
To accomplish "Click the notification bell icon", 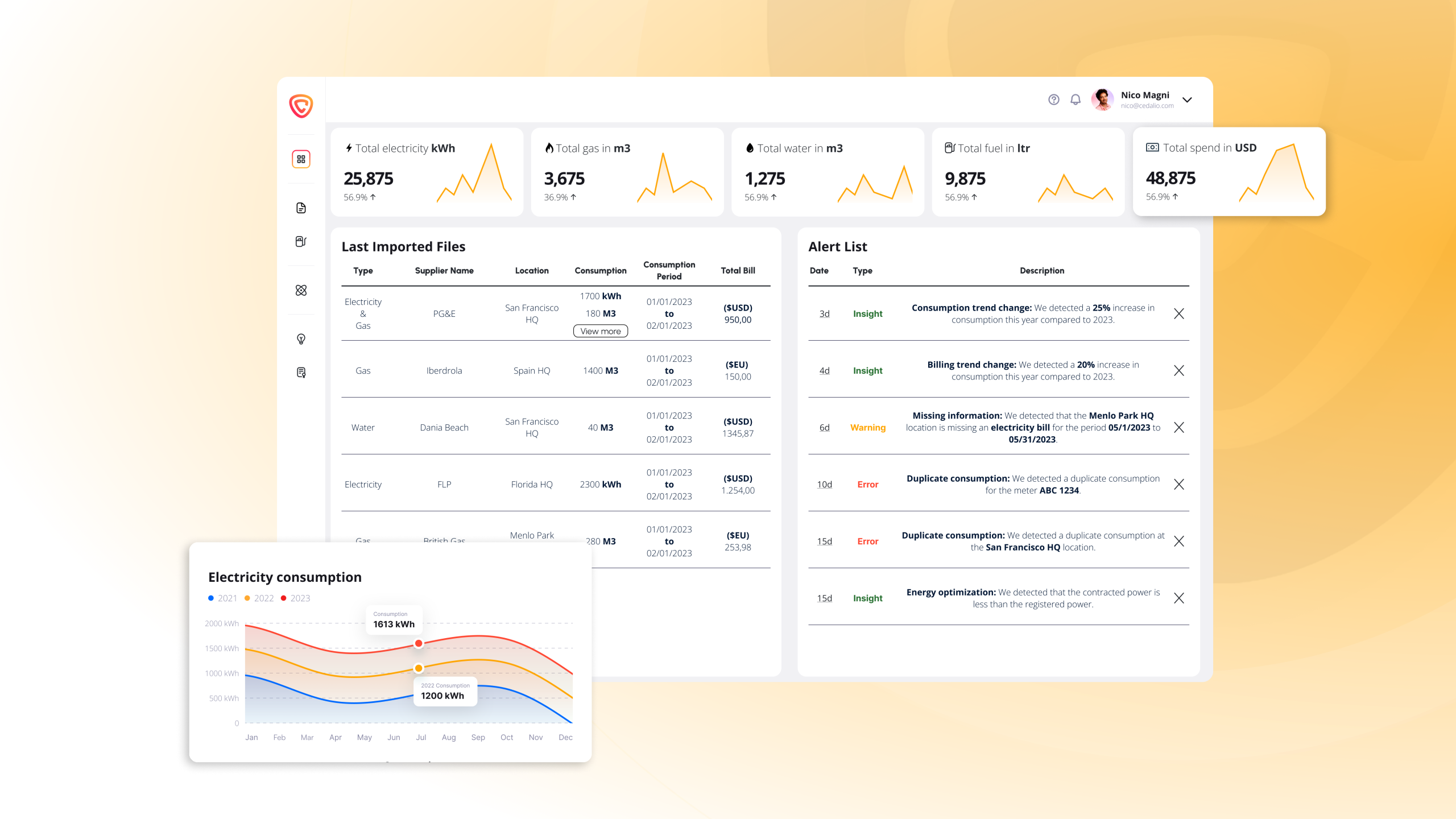I will pyautogui.click(x=1076, y=100).
